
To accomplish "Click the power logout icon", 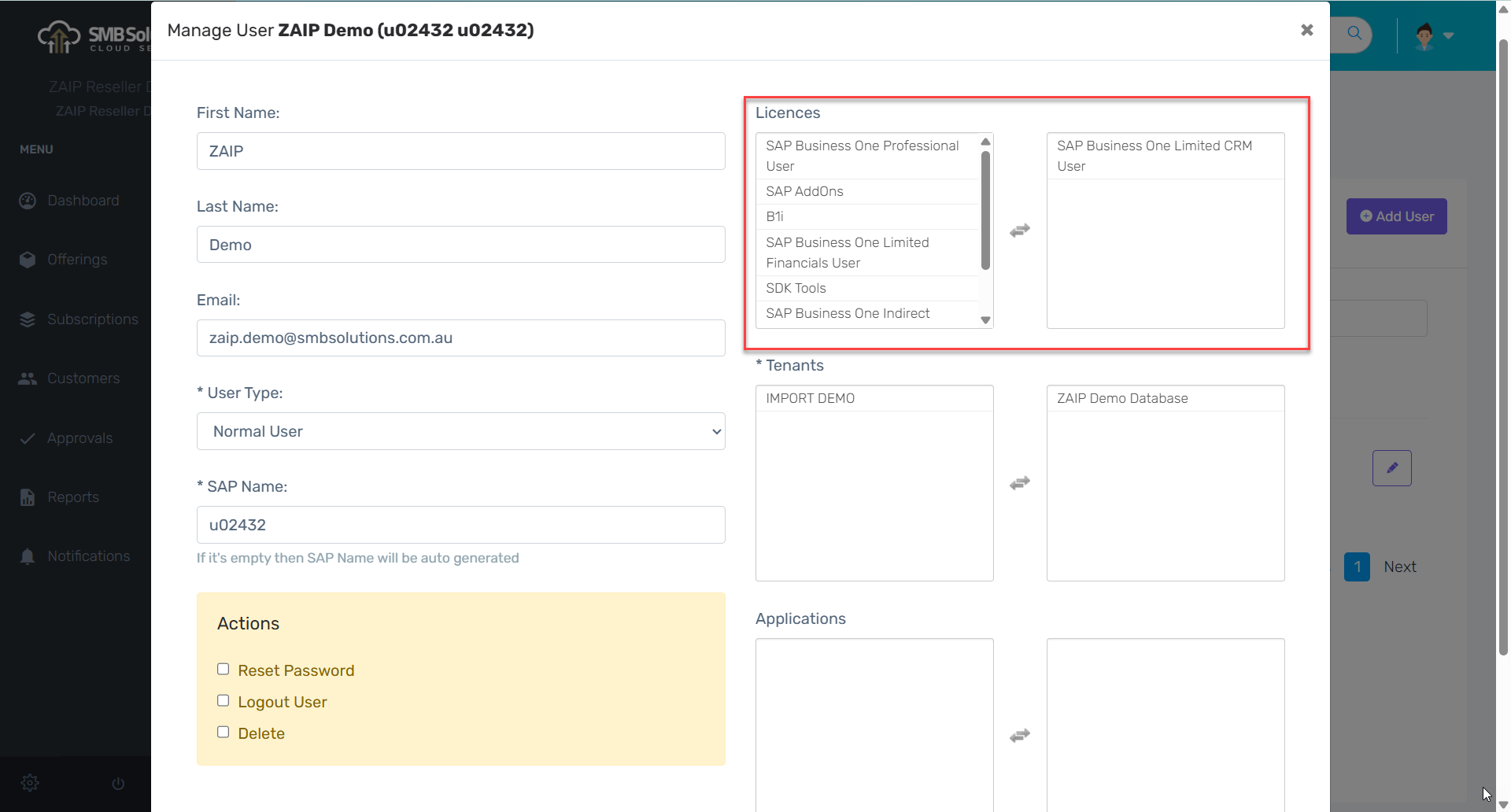I will tap(118, 784).
